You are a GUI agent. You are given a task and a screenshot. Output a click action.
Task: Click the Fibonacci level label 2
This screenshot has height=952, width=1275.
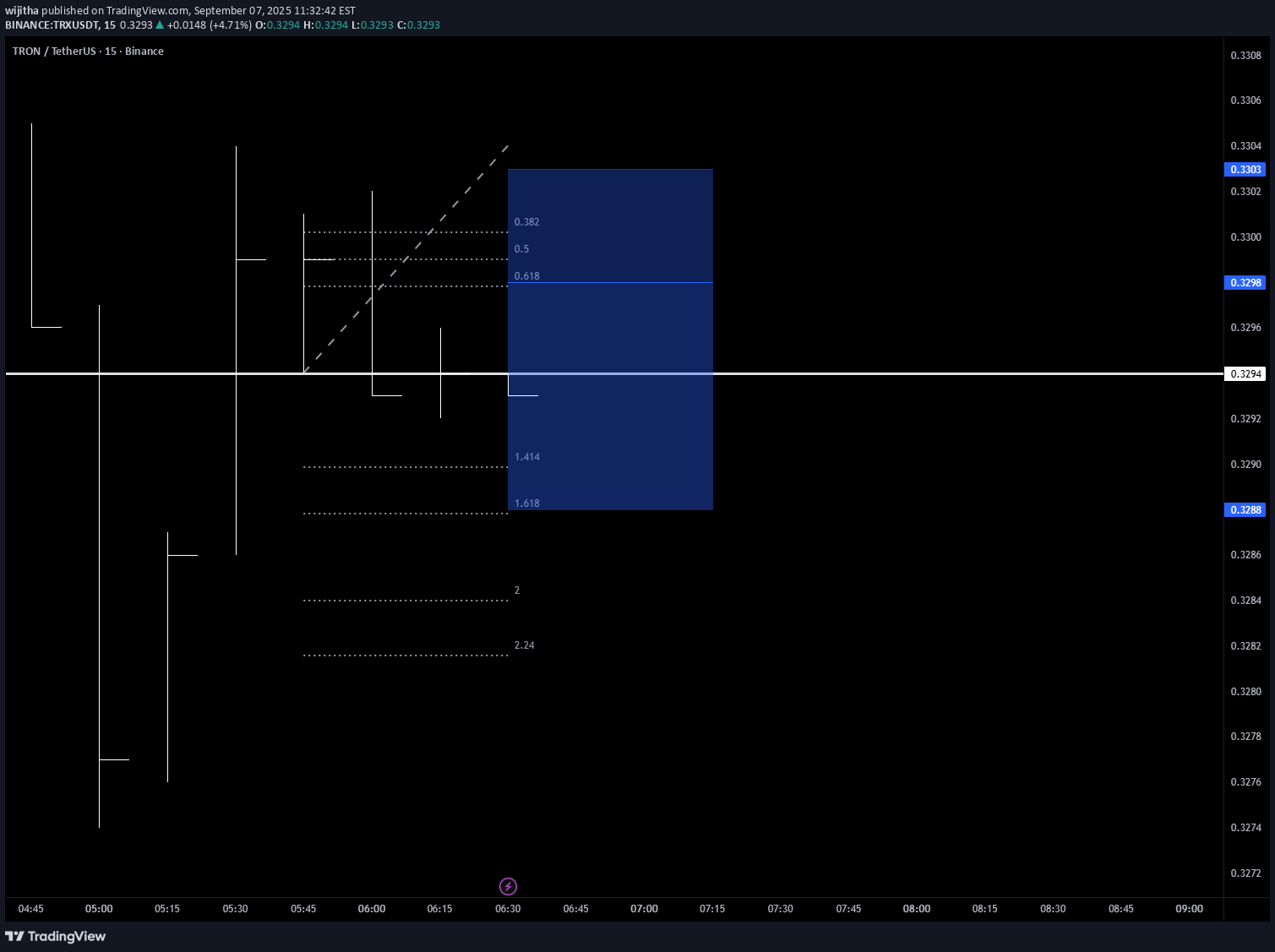[x=517, y=590]
